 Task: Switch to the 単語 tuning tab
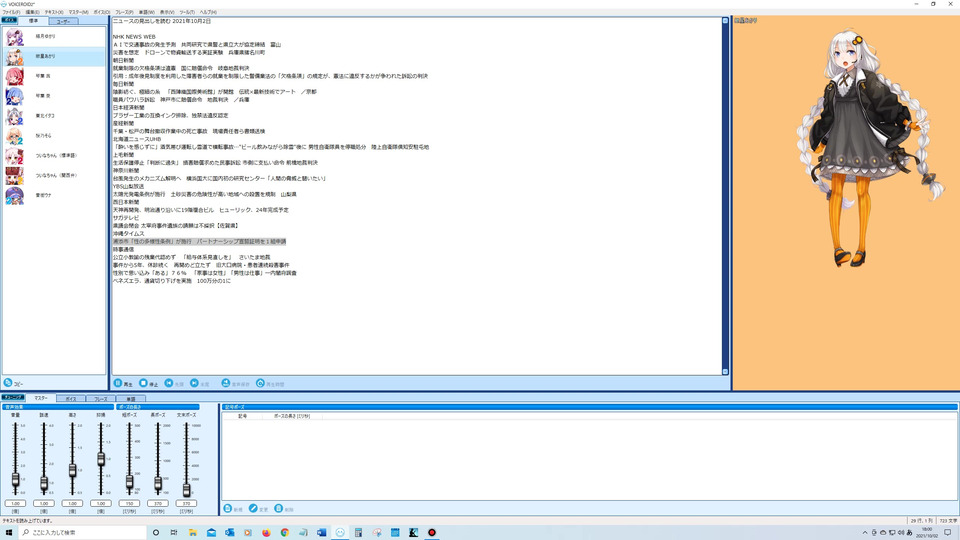(x=130, y=399)
